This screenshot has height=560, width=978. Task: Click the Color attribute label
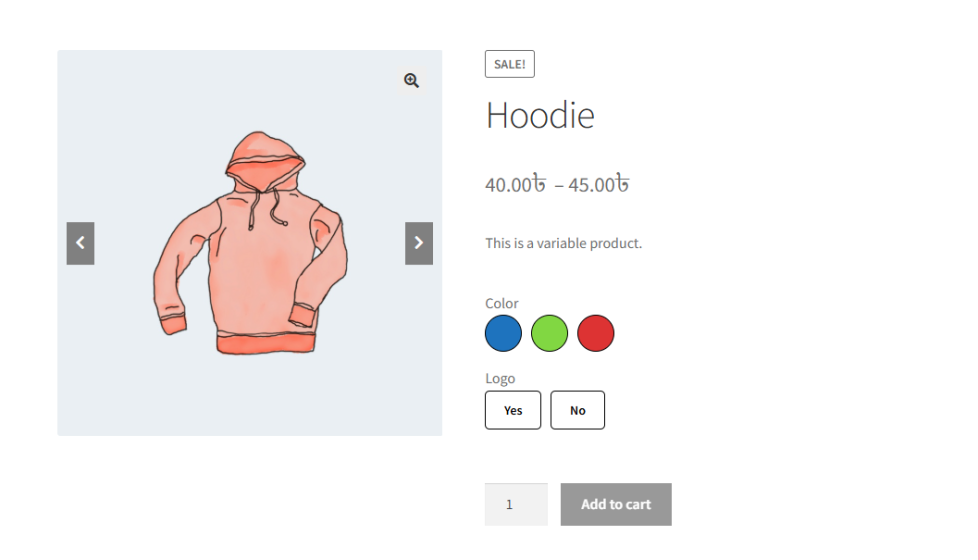[x=501, y=303]
